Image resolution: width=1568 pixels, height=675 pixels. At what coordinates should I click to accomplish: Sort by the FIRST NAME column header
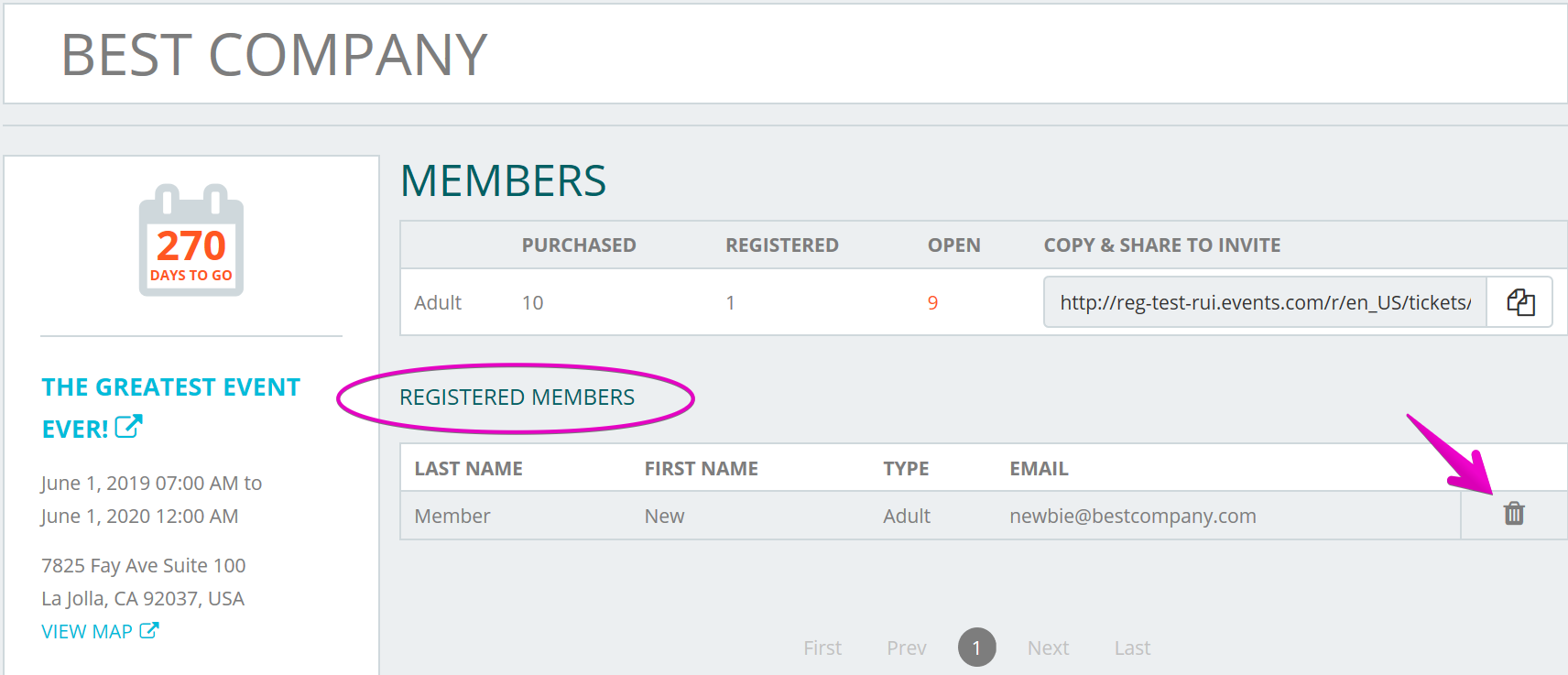click(701, 469)
